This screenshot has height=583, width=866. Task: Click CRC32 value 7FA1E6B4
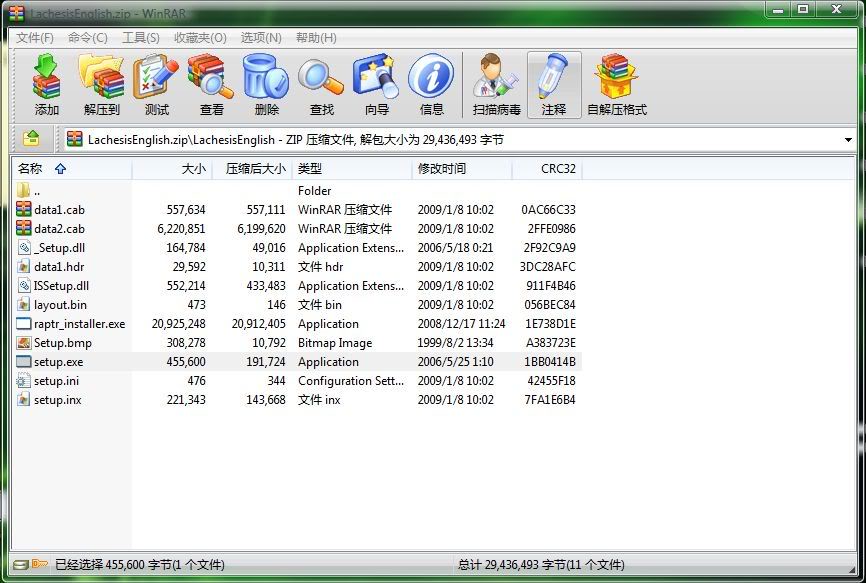coord(550,399)
